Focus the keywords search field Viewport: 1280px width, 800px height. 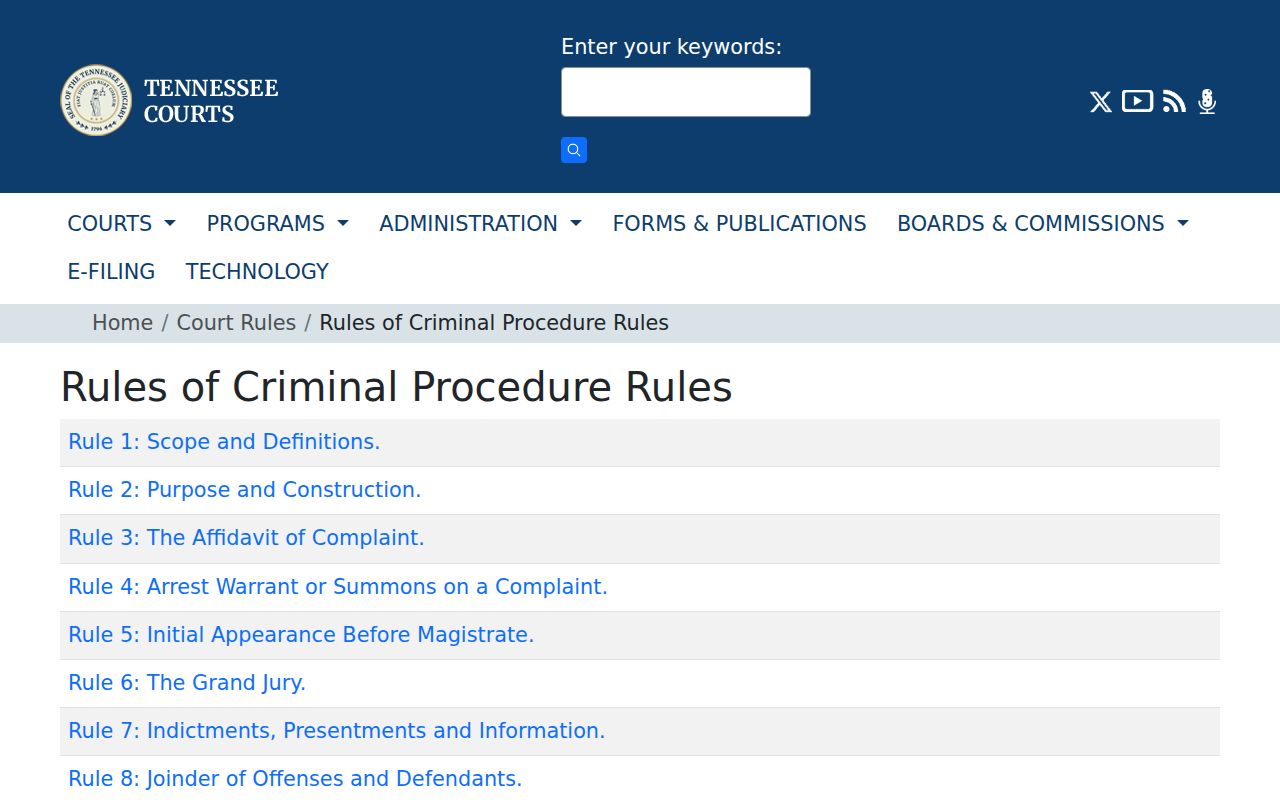click(x=686, y=92)
